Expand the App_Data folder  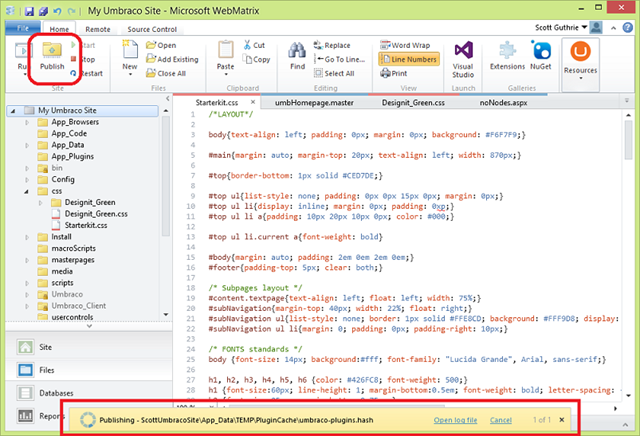27,145
